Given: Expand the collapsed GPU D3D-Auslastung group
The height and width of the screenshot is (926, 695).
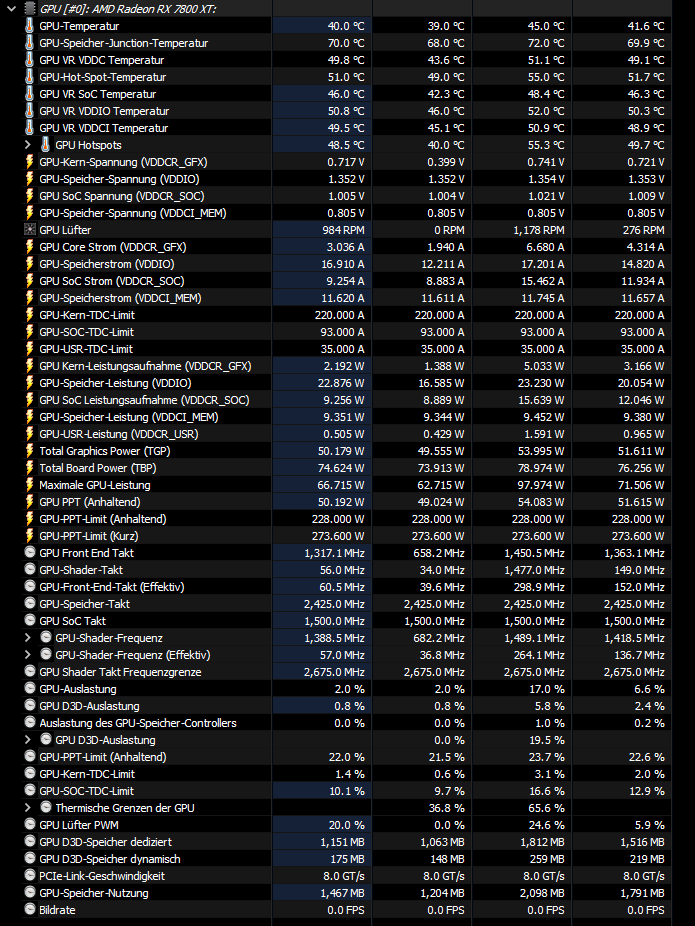Looking at the screenshot, I should point(27,740).
